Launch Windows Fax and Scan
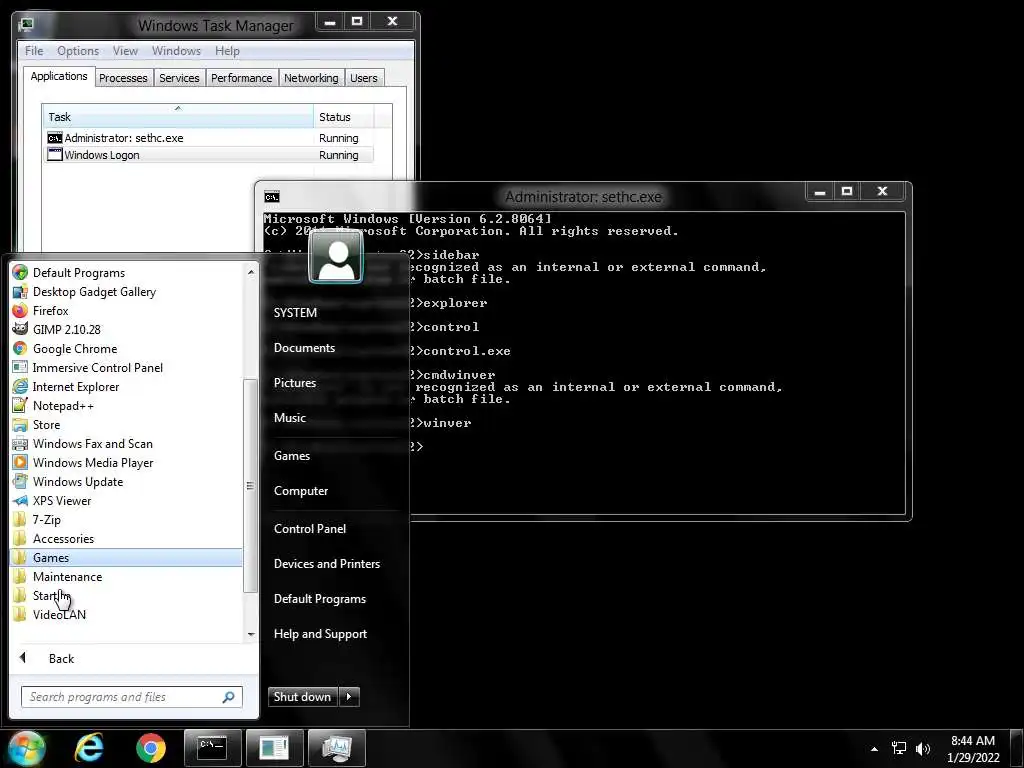The image size is (1024, 768). [92, 443]
